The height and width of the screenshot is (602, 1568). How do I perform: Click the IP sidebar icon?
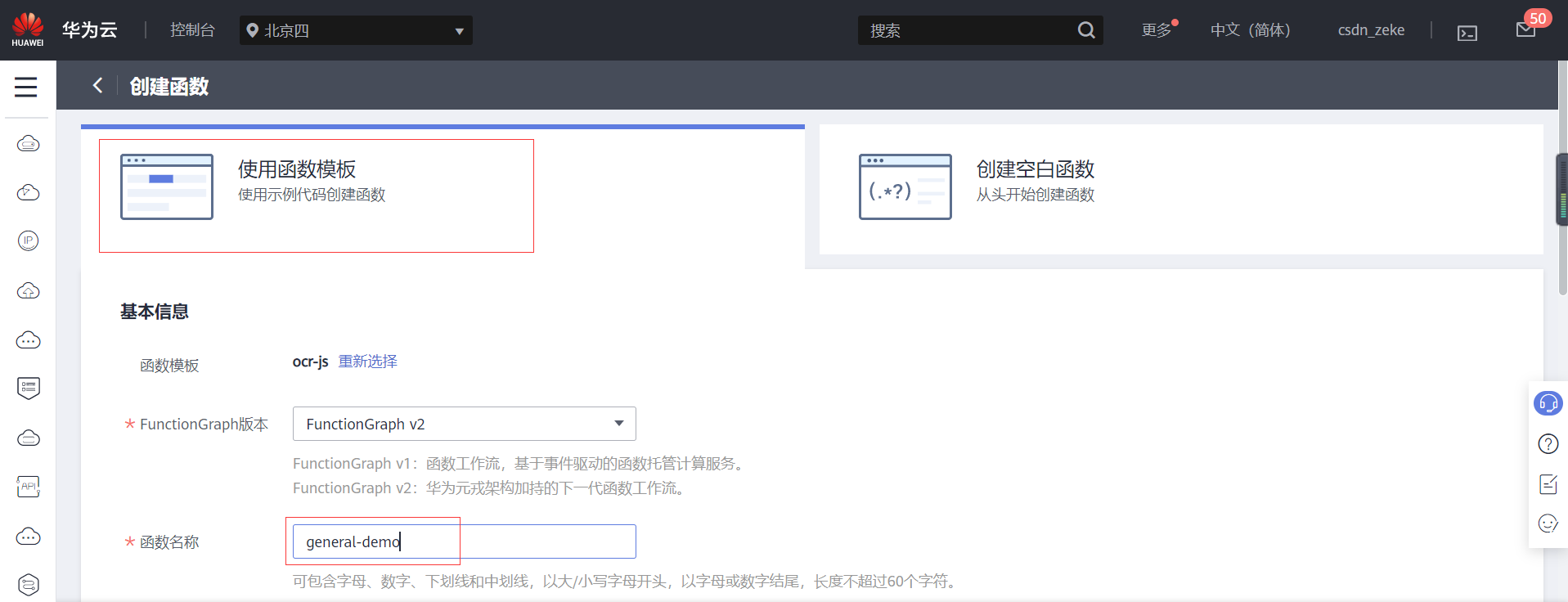click(x=29, y=240)
